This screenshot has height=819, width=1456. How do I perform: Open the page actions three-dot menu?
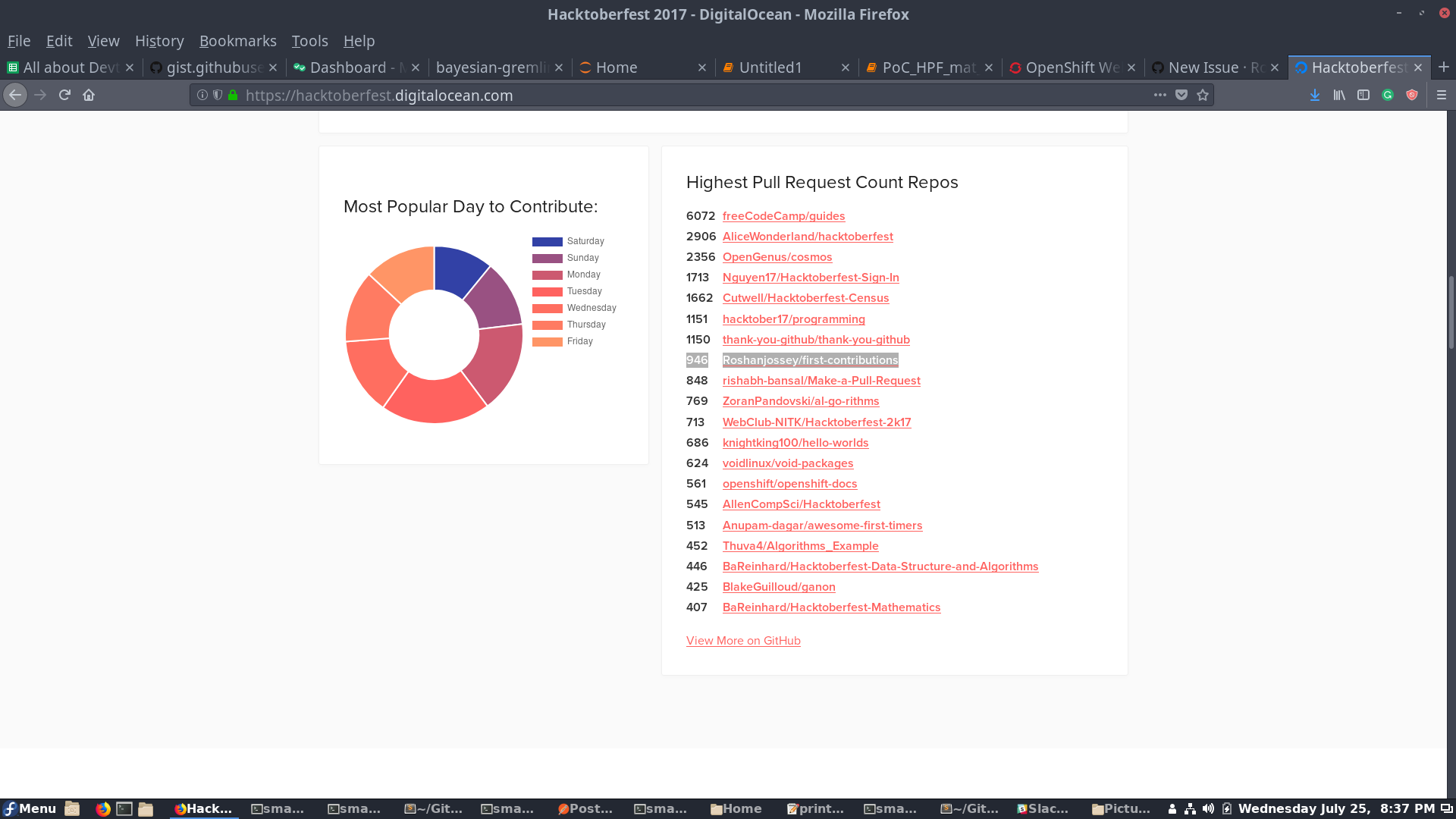pos(1159,95)
